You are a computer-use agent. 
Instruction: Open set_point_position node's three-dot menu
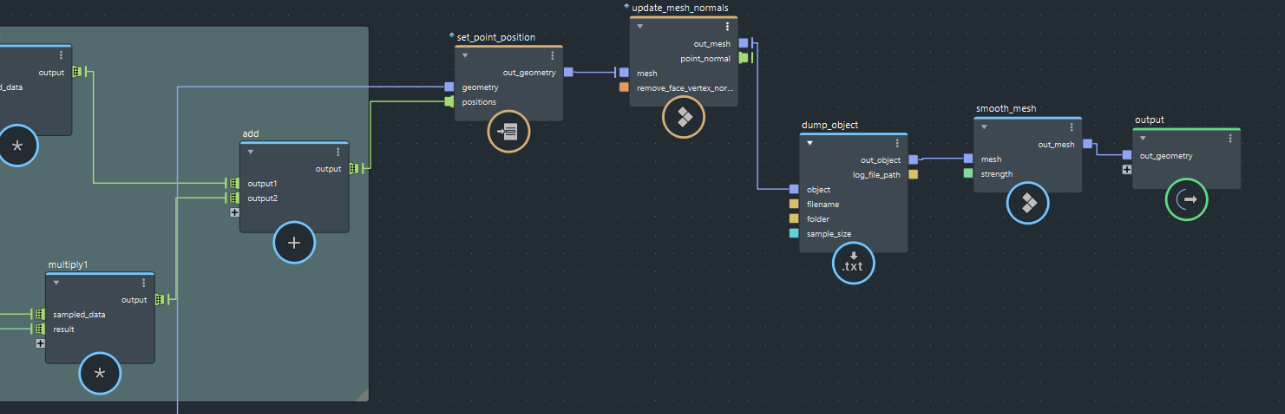point(553,55)
